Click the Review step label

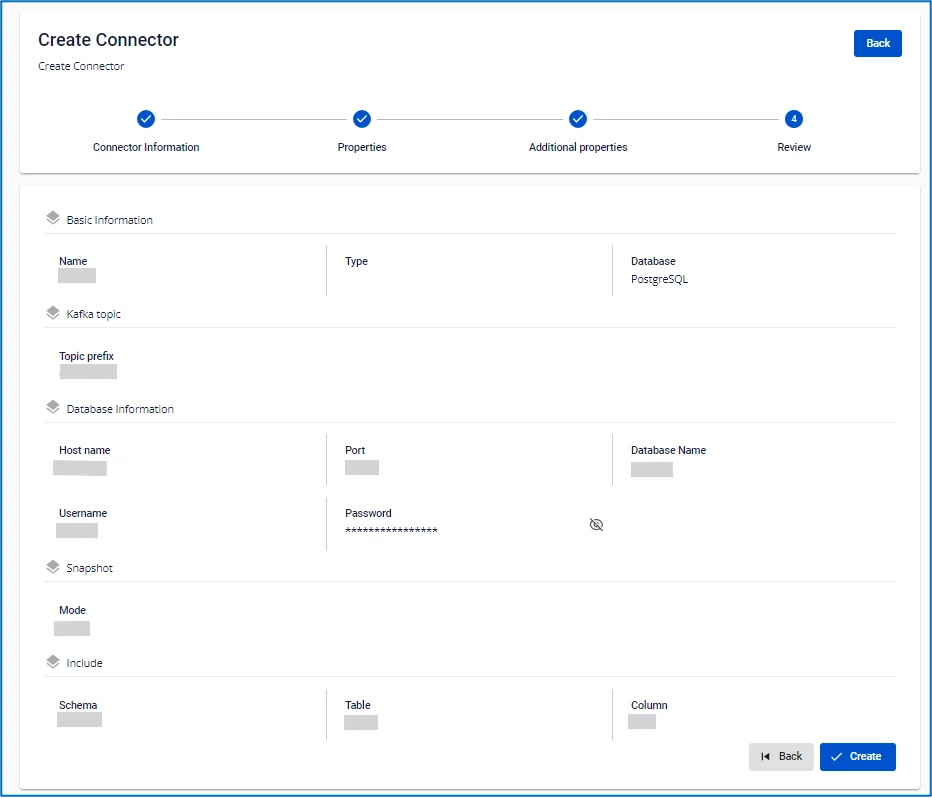click(794, 147)
